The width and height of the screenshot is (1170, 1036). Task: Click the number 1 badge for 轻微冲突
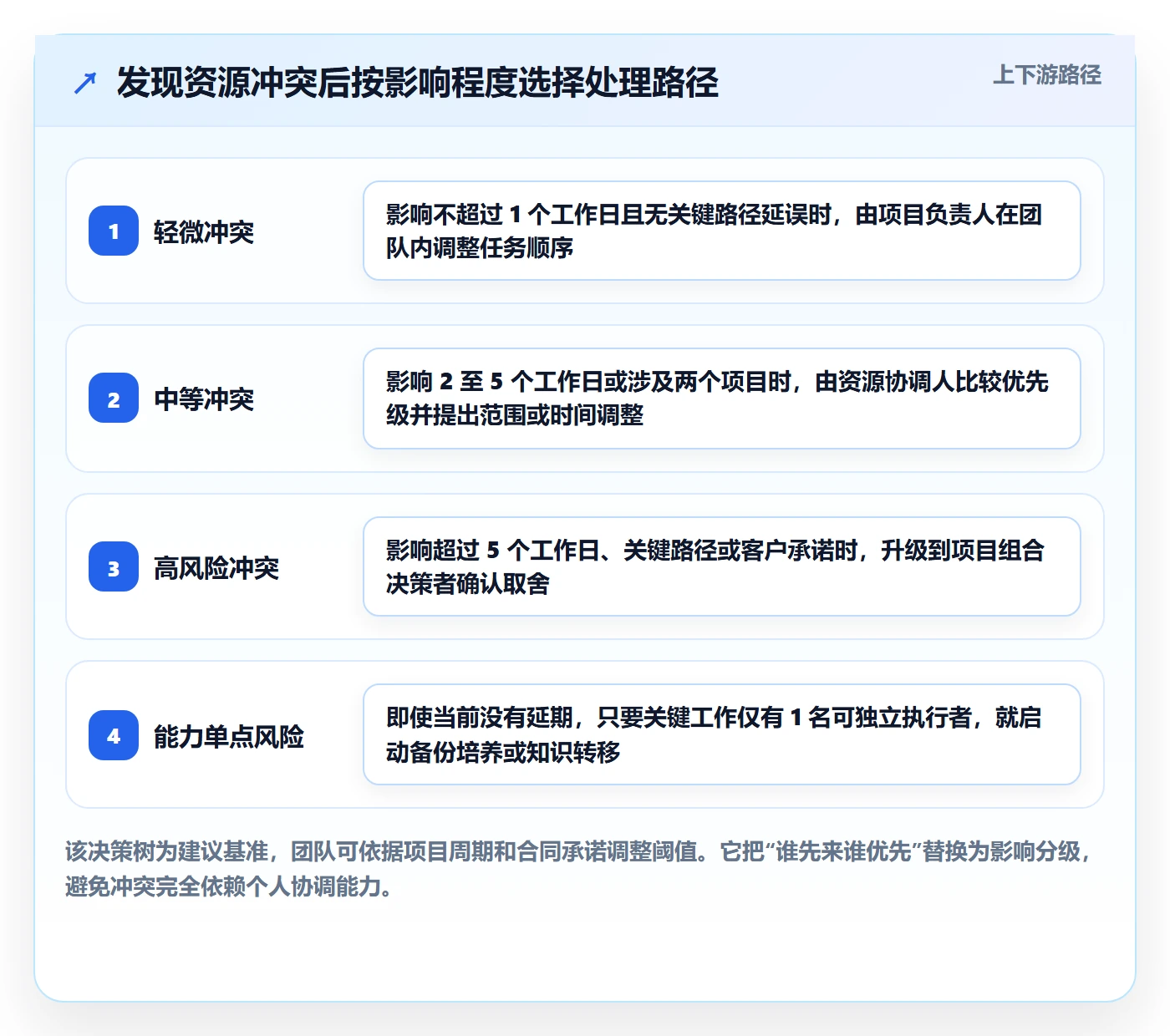[x=114, y=231]
